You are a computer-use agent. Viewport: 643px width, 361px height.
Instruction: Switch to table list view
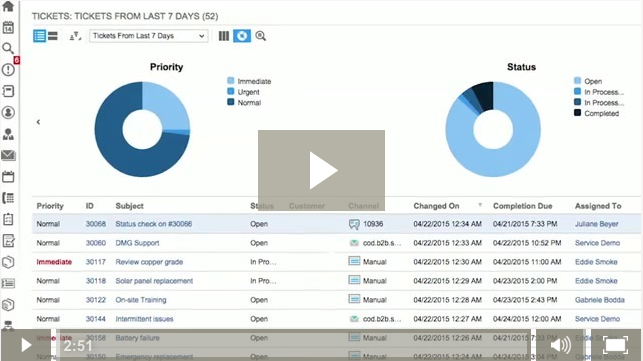(x=39, y=36)
